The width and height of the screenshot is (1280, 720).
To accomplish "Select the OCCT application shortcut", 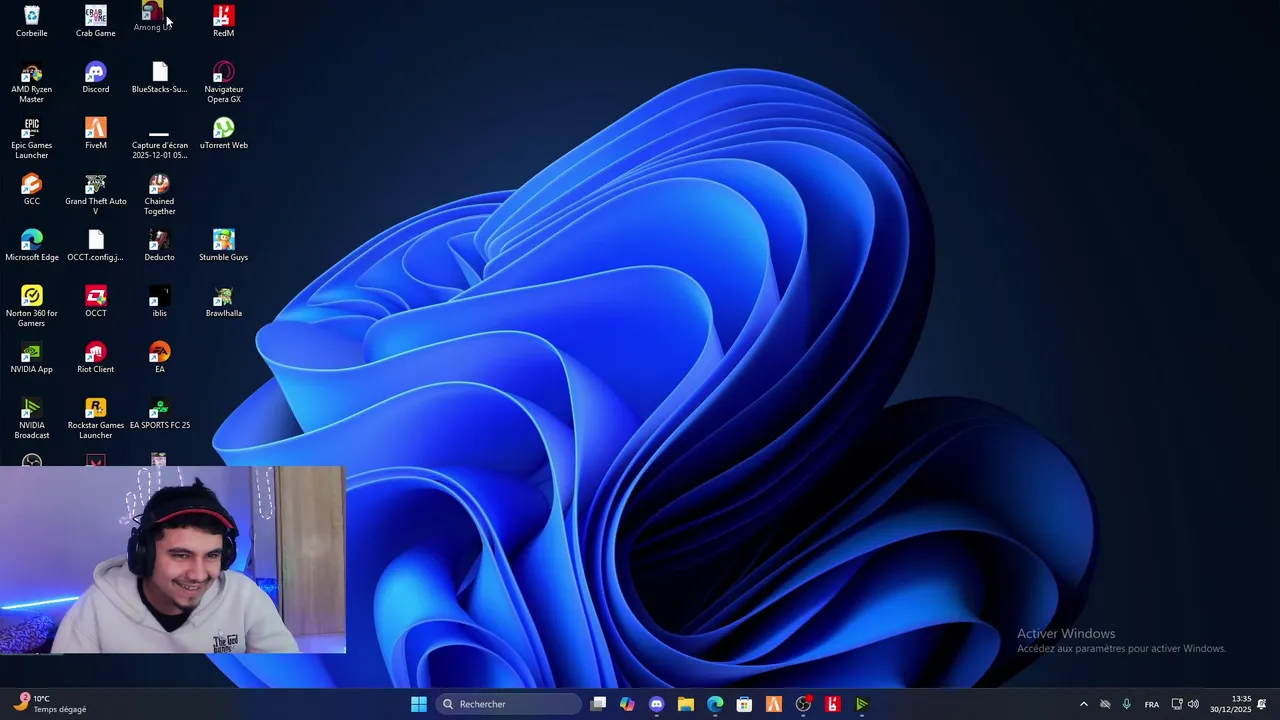I will 96,302.
